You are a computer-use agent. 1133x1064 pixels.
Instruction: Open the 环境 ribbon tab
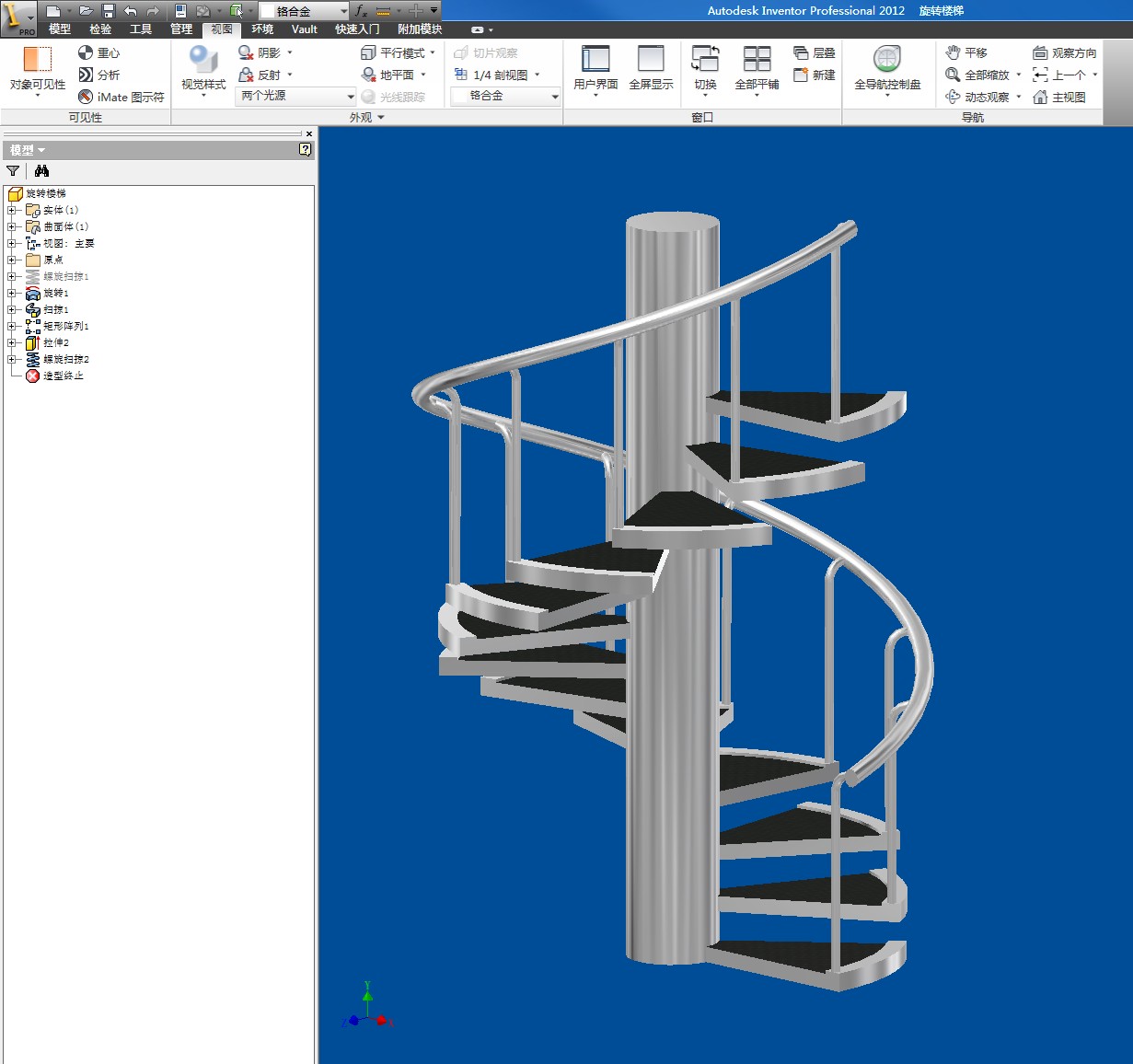point(262,29)
